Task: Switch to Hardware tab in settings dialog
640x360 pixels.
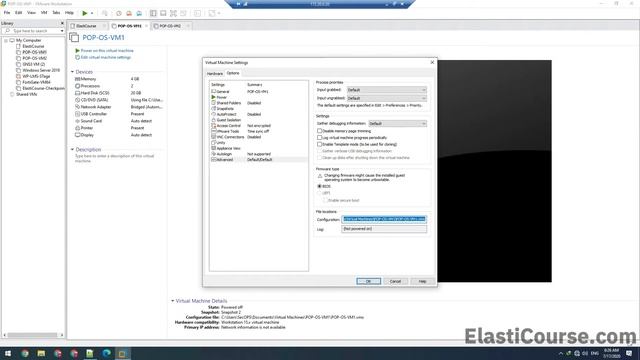Action: click(x=215, y=73)
